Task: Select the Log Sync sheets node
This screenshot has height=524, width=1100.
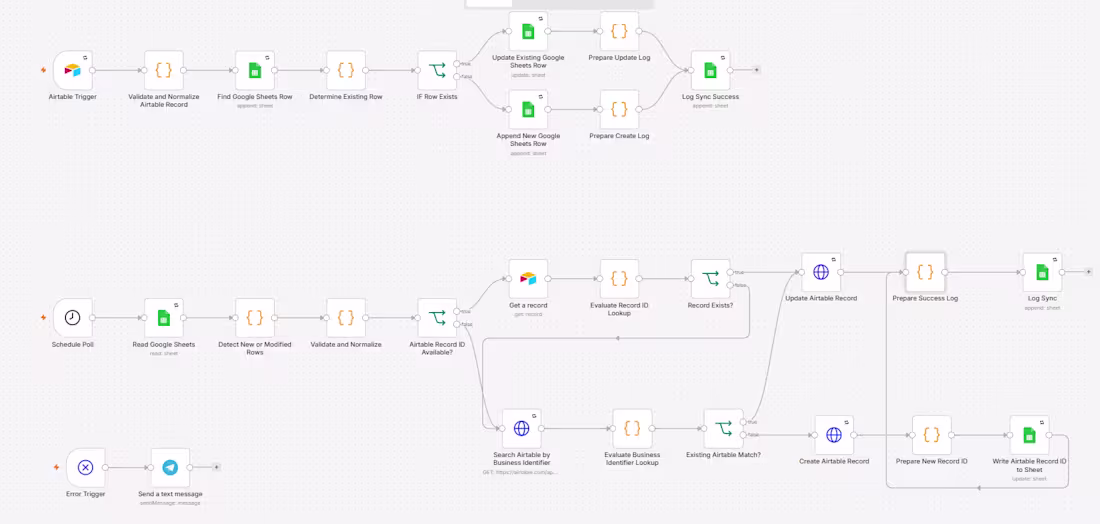Action: tap(1042, 272)
